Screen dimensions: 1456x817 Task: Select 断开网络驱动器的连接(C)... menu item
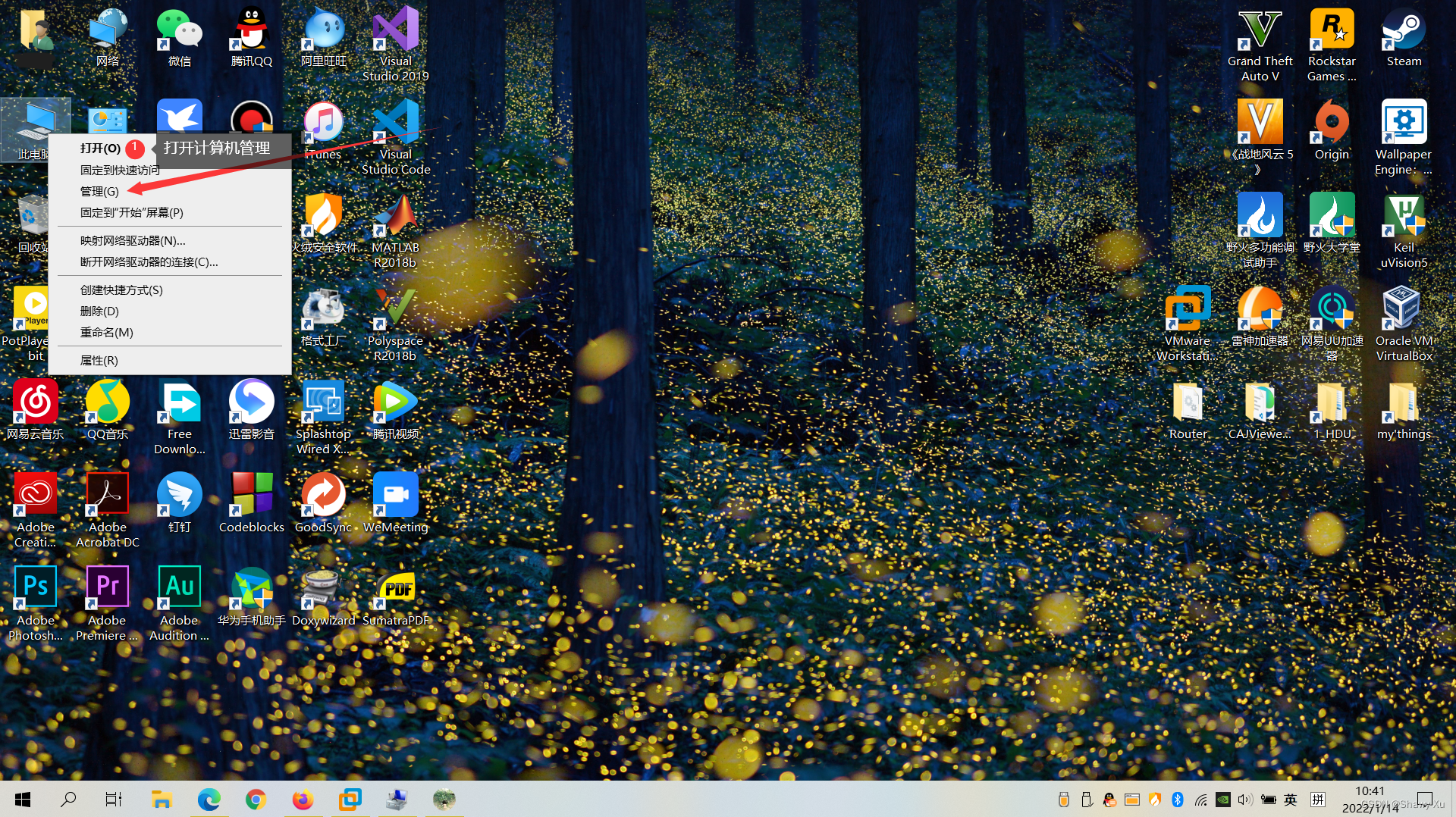coord(149,261)
